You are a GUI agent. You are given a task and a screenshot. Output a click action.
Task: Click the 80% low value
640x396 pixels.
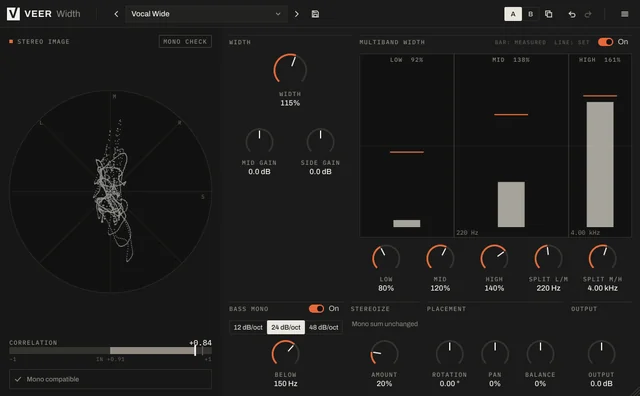386,288
